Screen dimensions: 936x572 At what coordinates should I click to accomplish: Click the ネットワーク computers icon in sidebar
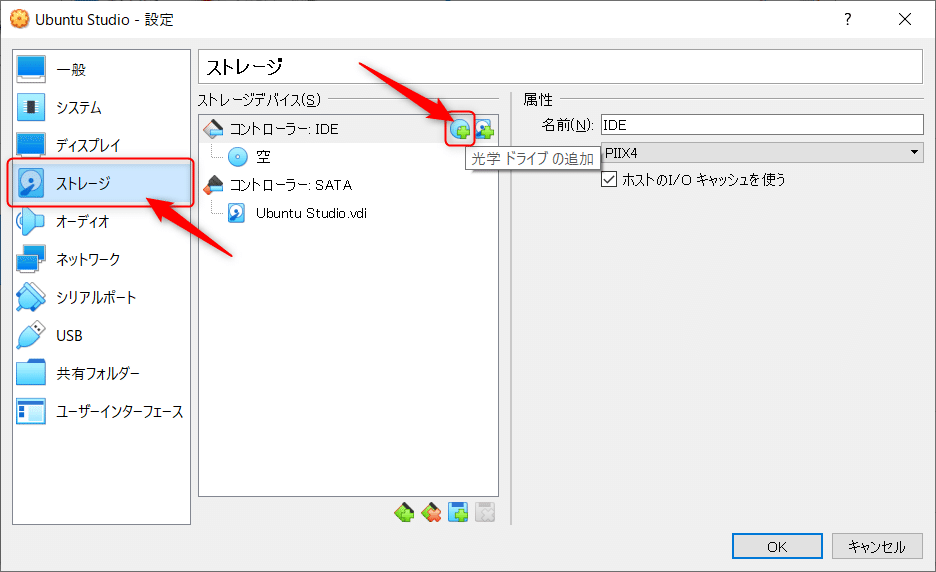(31, 259)
